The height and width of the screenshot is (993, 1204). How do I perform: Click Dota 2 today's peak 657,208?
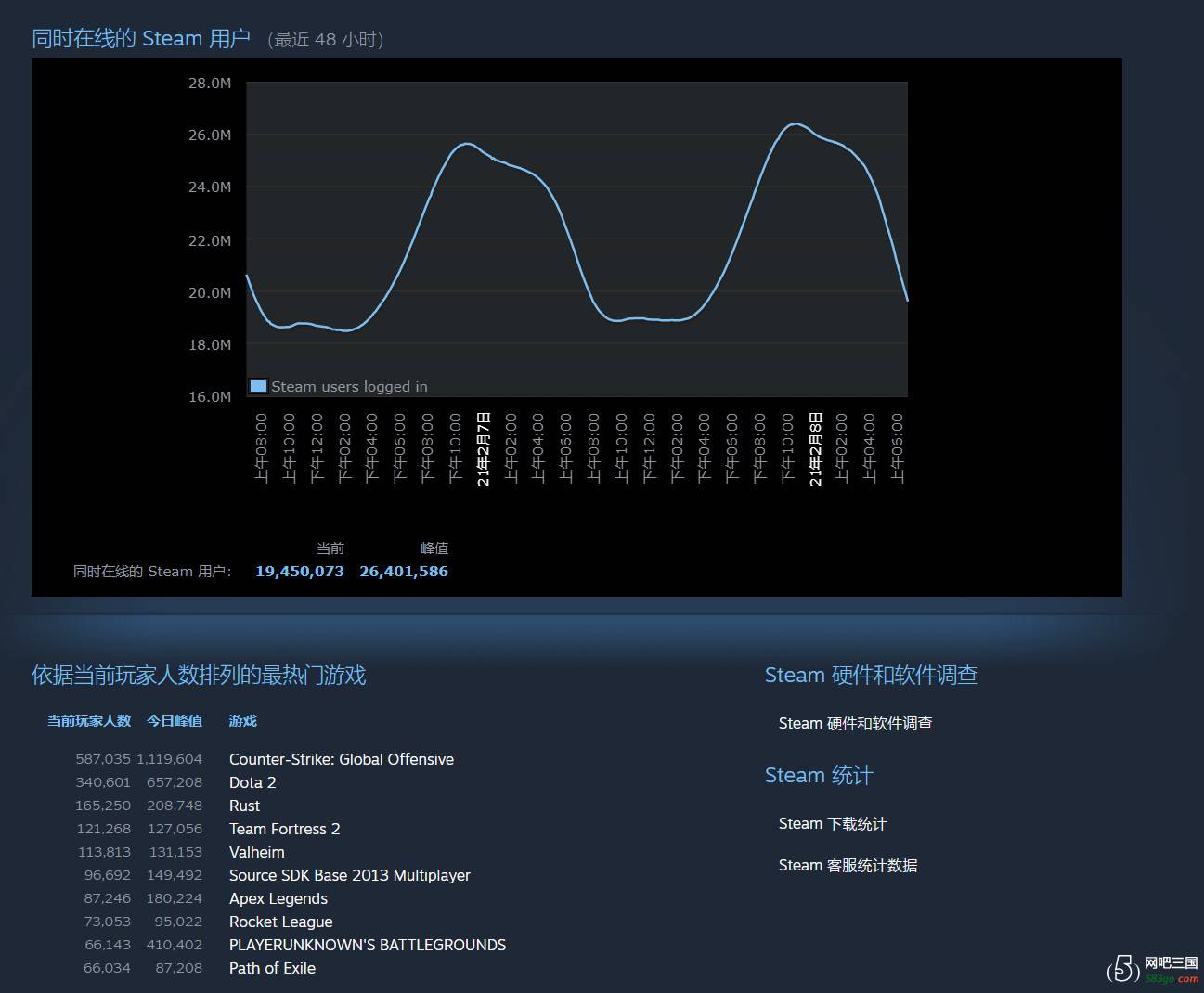pos(175,782)
